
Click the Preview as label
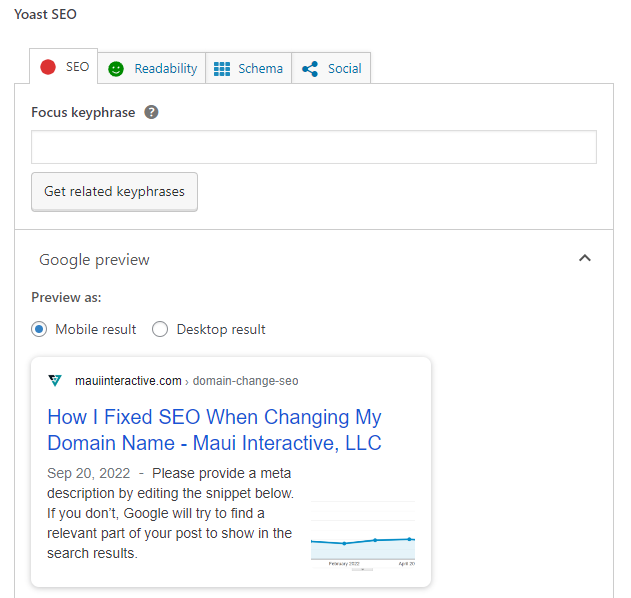pos(66,297)
